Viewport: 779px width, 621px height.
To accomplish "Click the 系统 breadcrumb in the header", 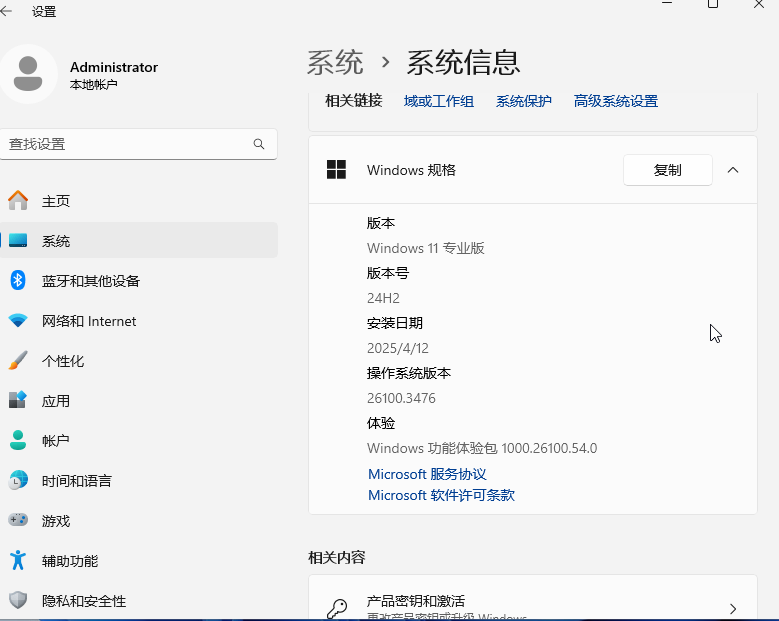I will tap(335, 63).
